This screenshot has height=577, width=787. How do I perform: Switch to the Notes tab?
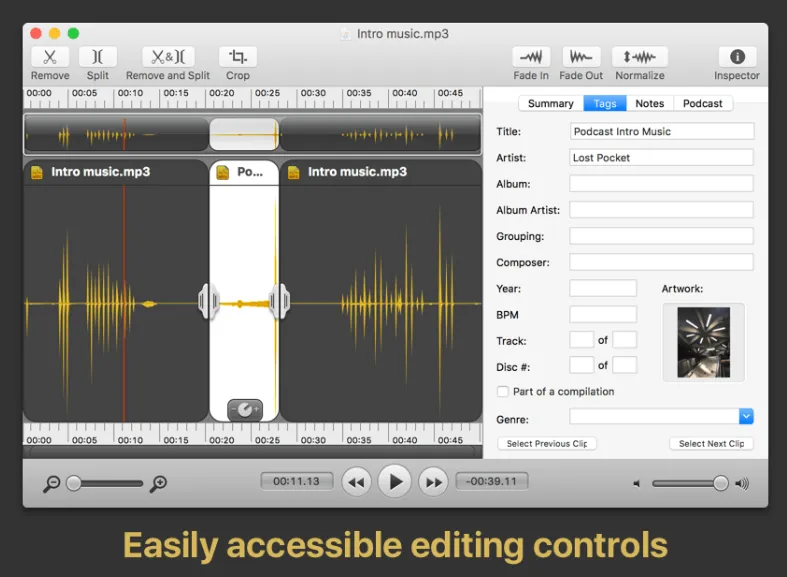coord(649,103)
